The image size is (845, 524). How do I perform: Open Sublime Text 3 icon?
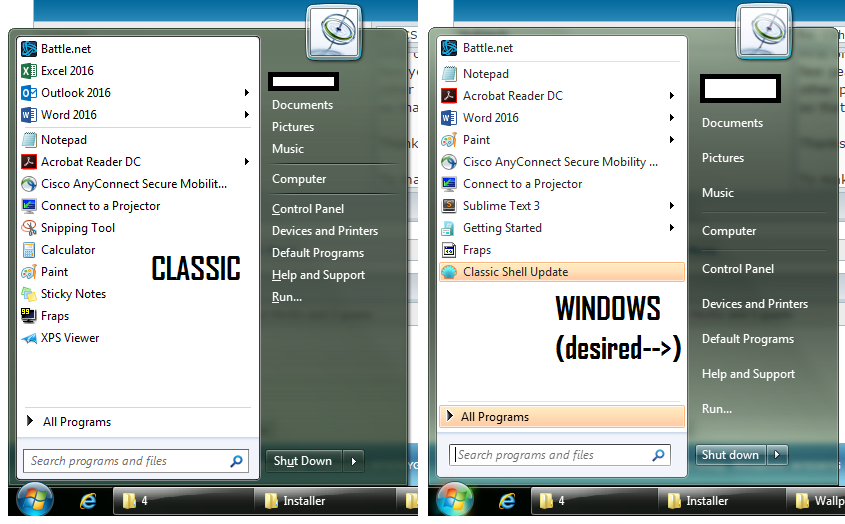449,206
